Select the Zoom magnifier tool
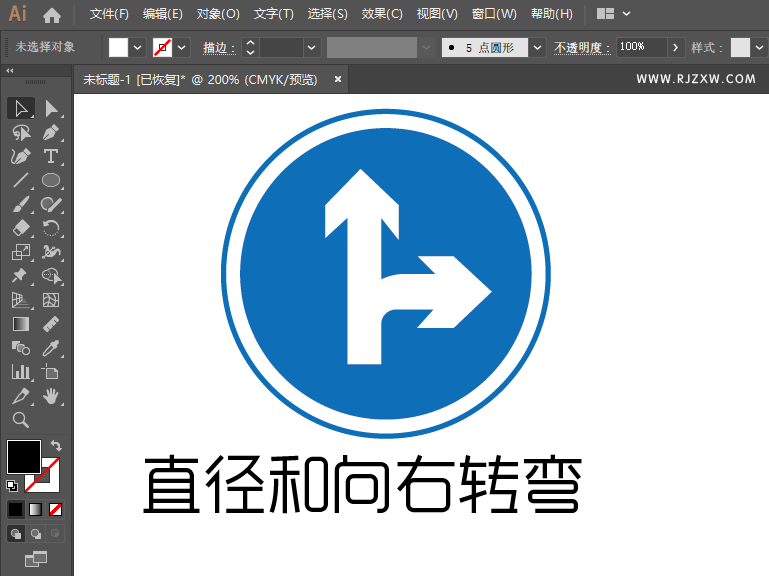 21,420
